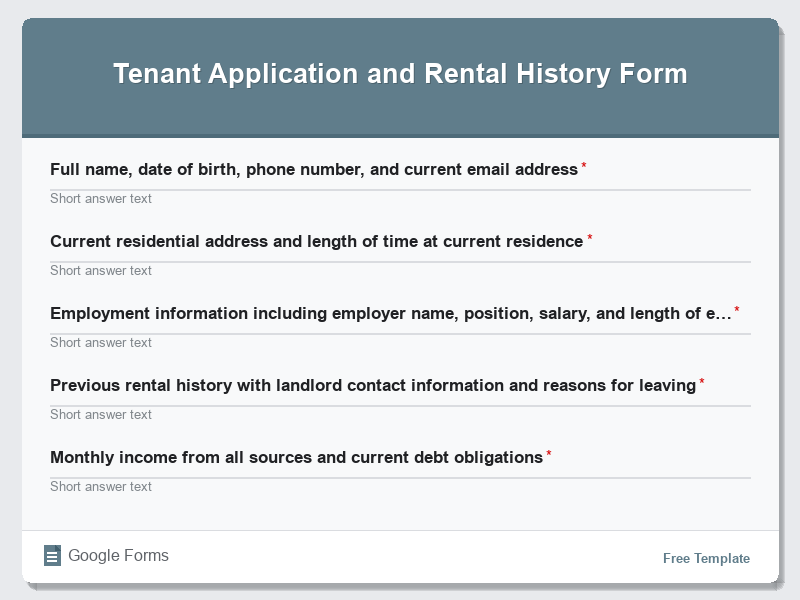Viewport: 800px width, 600px height.
Task: Open the Free Template link
Action: [x=705, y=558]
